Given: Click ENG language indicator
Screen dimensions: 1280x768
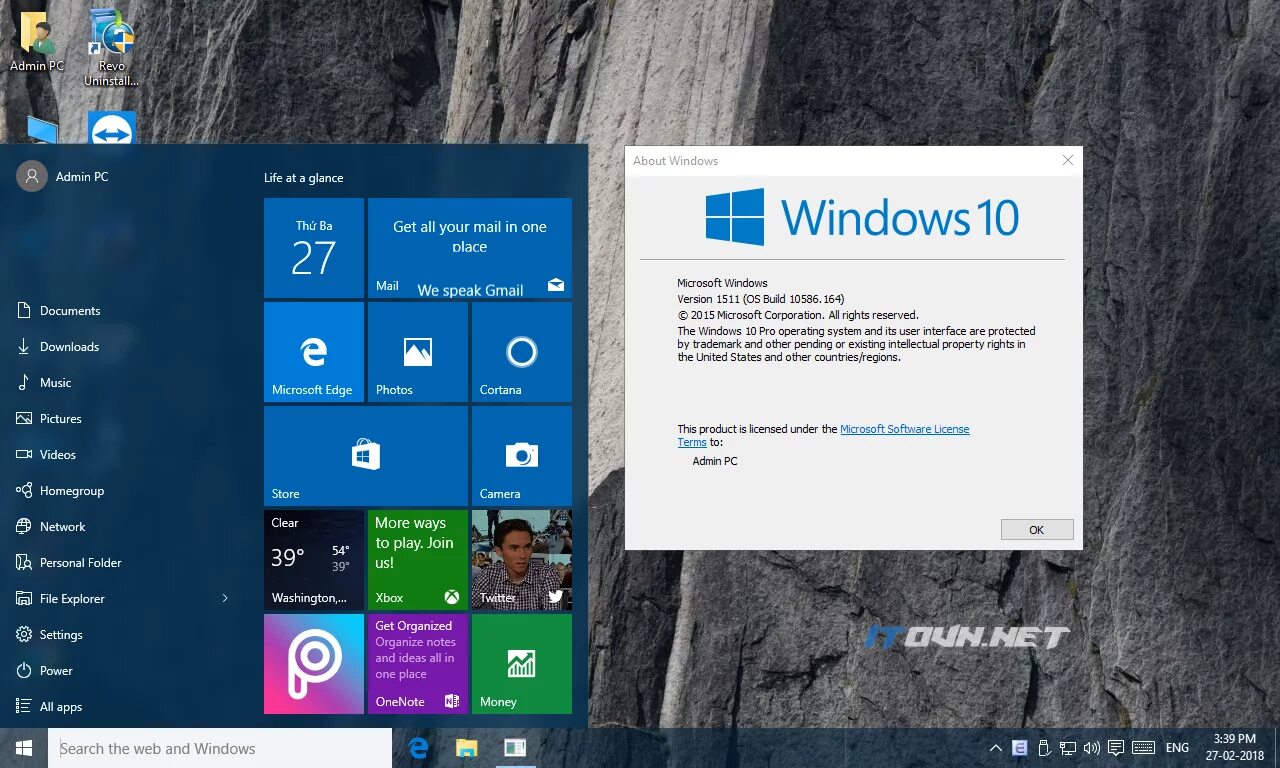Looking at the screenshot, I should [1178, 748].
